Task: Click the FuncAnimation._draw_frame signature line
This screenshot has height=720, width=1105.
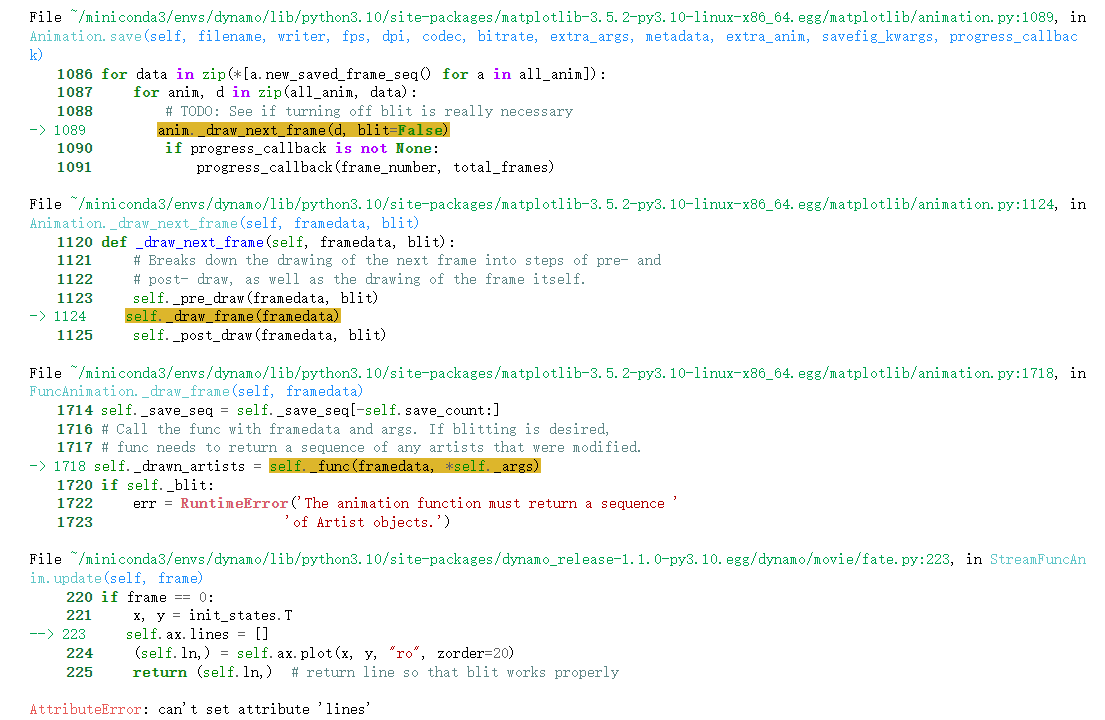Action: coord(196,391)
